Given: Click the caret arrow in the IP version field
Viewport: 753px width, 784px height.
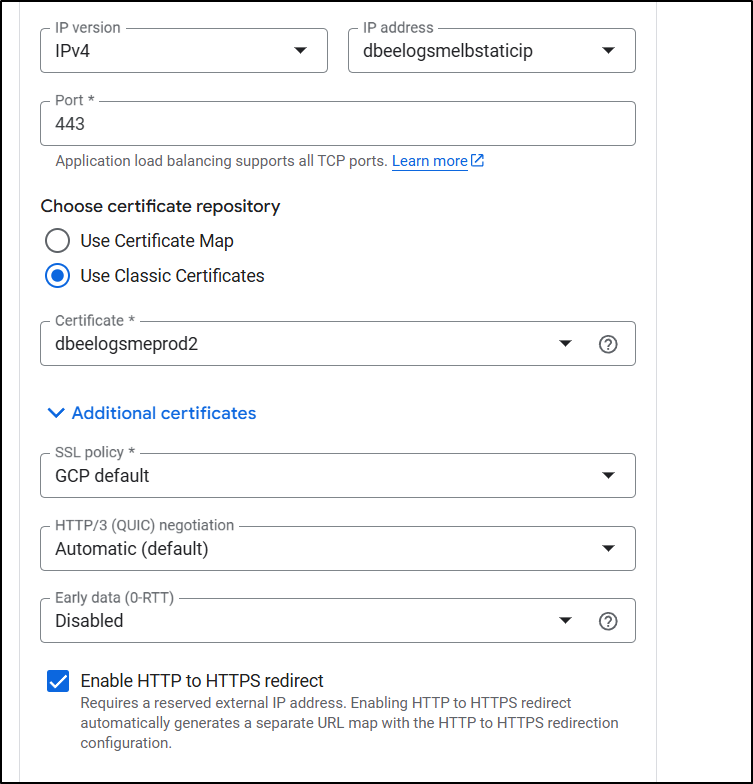Looking at the screenshot, I should pyautogui.click(x=300, y=51).
